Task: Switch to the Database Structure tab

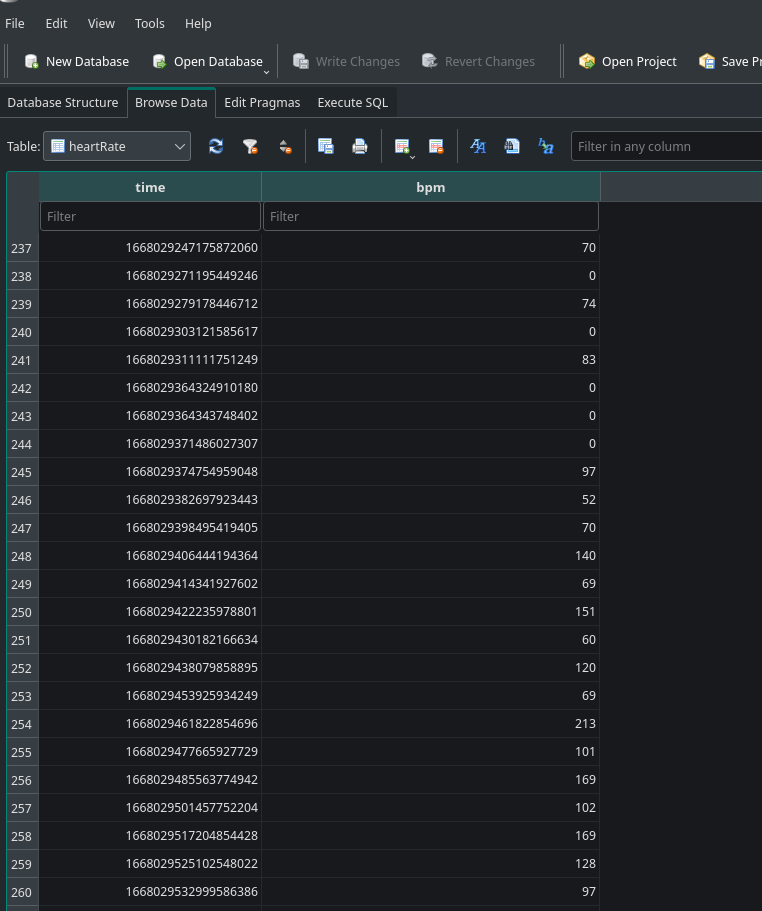Action: click(63, 102)
